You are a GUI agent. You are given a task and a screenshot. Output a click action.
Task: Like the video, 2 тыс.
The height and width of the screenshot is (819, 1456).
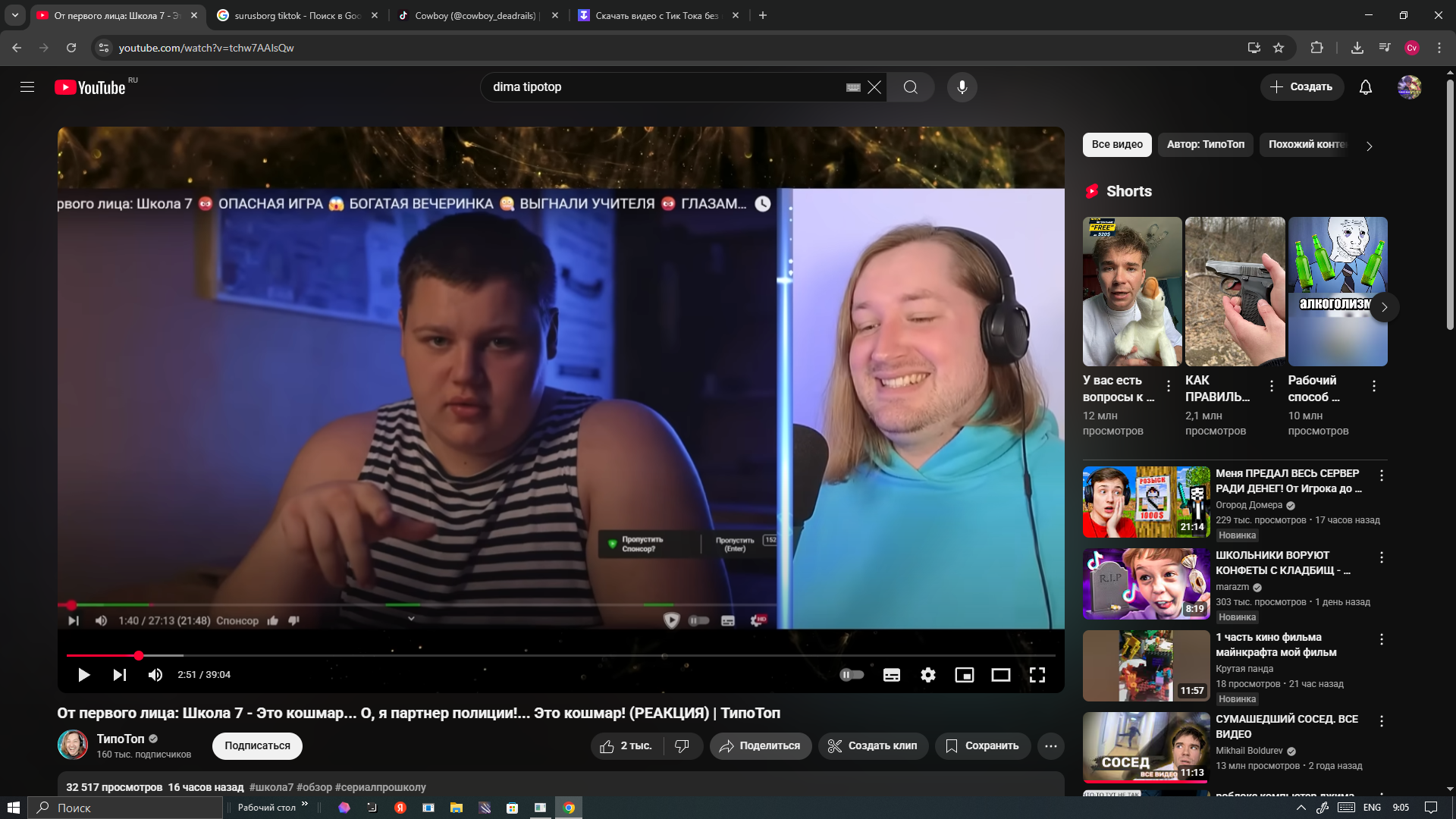pyautogui.click(x=626, y=746)
